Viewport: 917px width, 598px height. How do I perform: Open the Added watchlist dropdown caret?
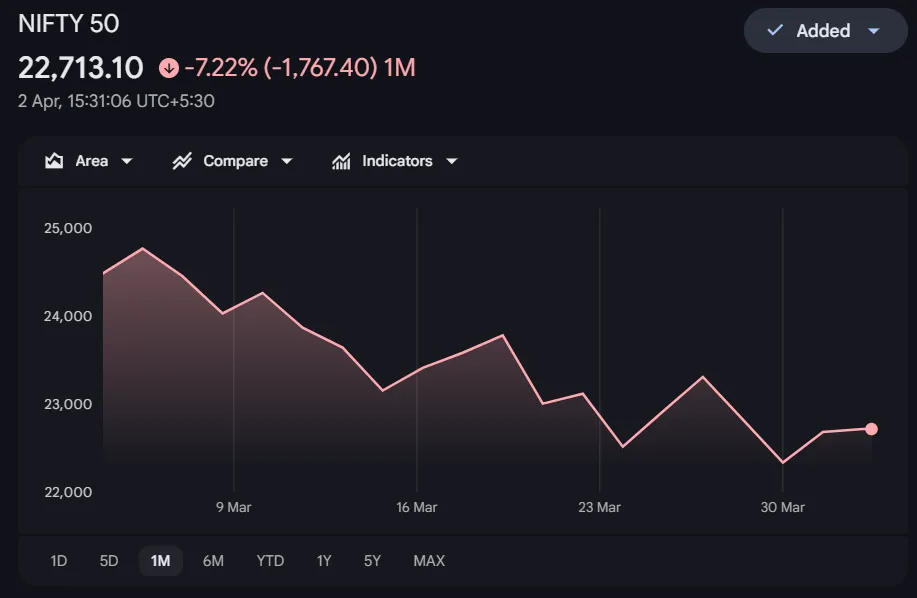coord(873,31)
